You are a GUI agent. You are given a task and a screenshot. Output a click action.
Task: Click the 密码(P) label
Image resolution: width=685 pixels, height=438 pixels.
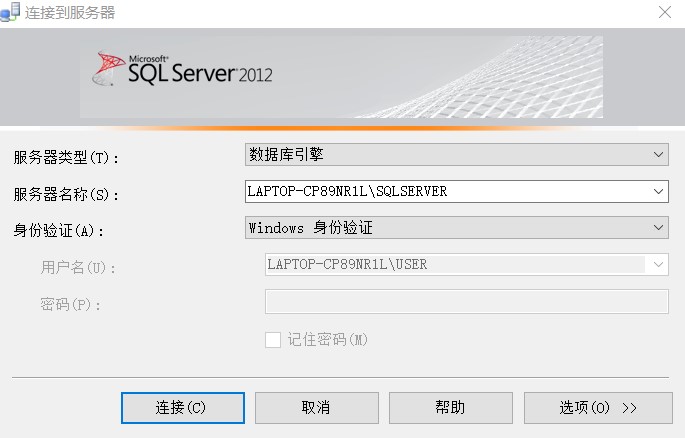[70, 304]
